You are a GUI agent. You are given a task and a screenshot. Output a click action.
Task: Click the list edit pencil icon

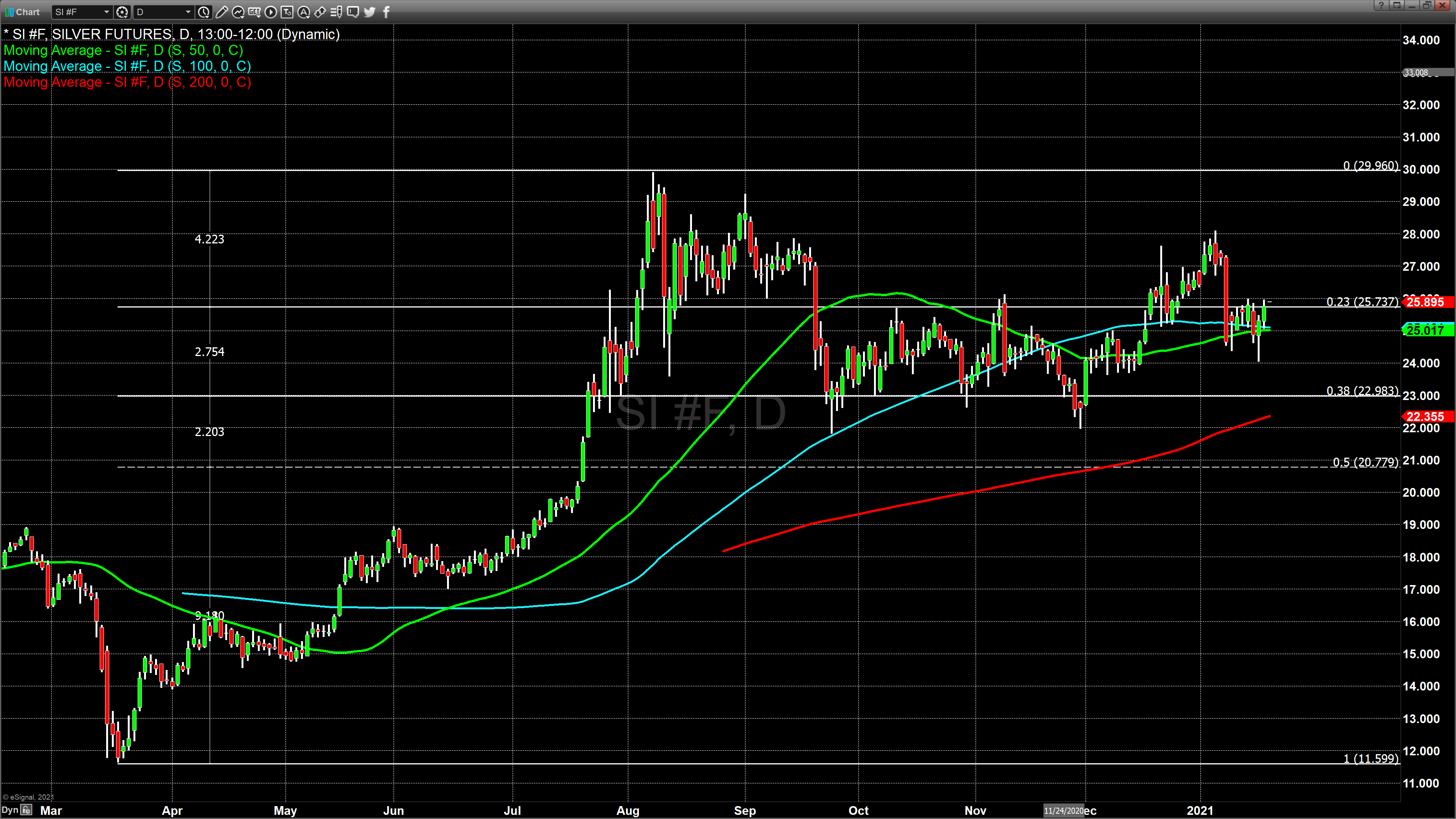point(336,12)
